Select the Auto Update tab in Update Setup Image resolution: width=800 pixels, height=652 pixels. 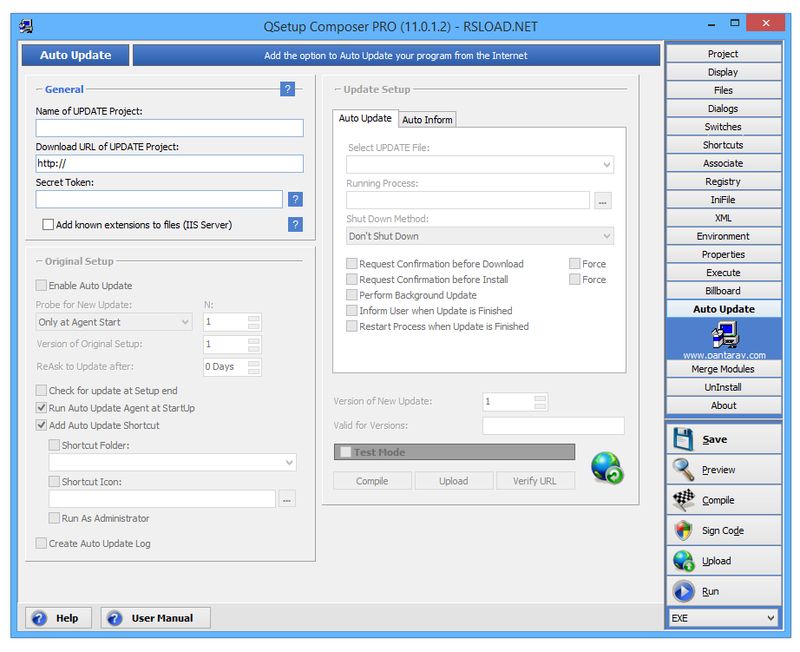tap(365, 118)
